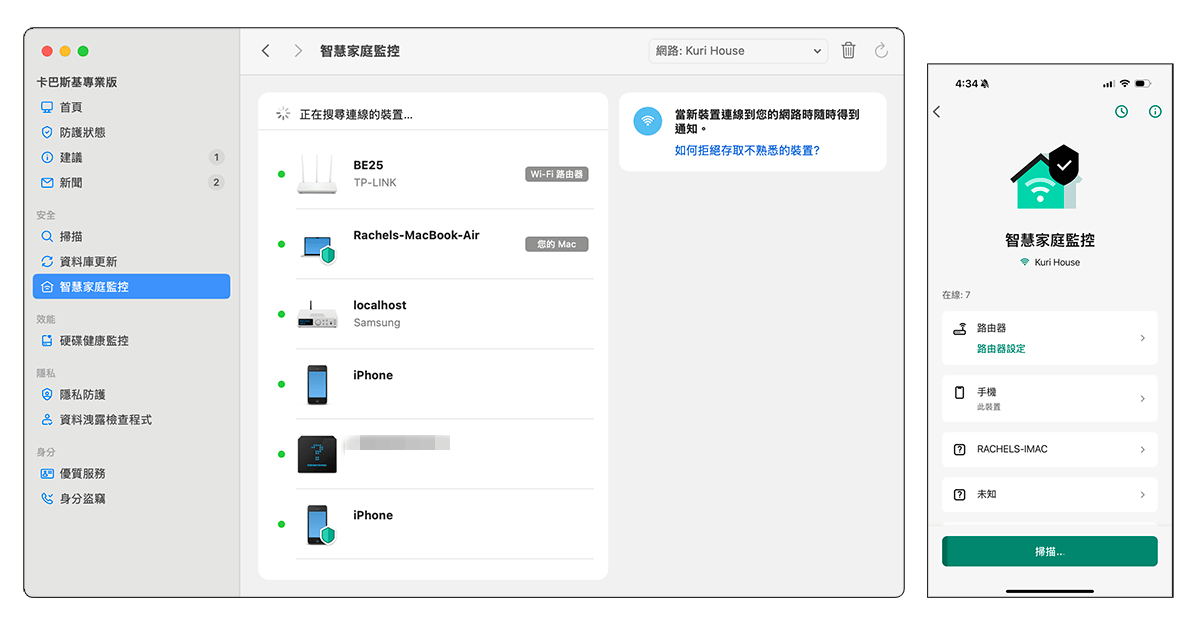Screen dimensions: 1200x623
Task: Open the 網路: Kuri House dropdown
Action: (x=738, y=51)
